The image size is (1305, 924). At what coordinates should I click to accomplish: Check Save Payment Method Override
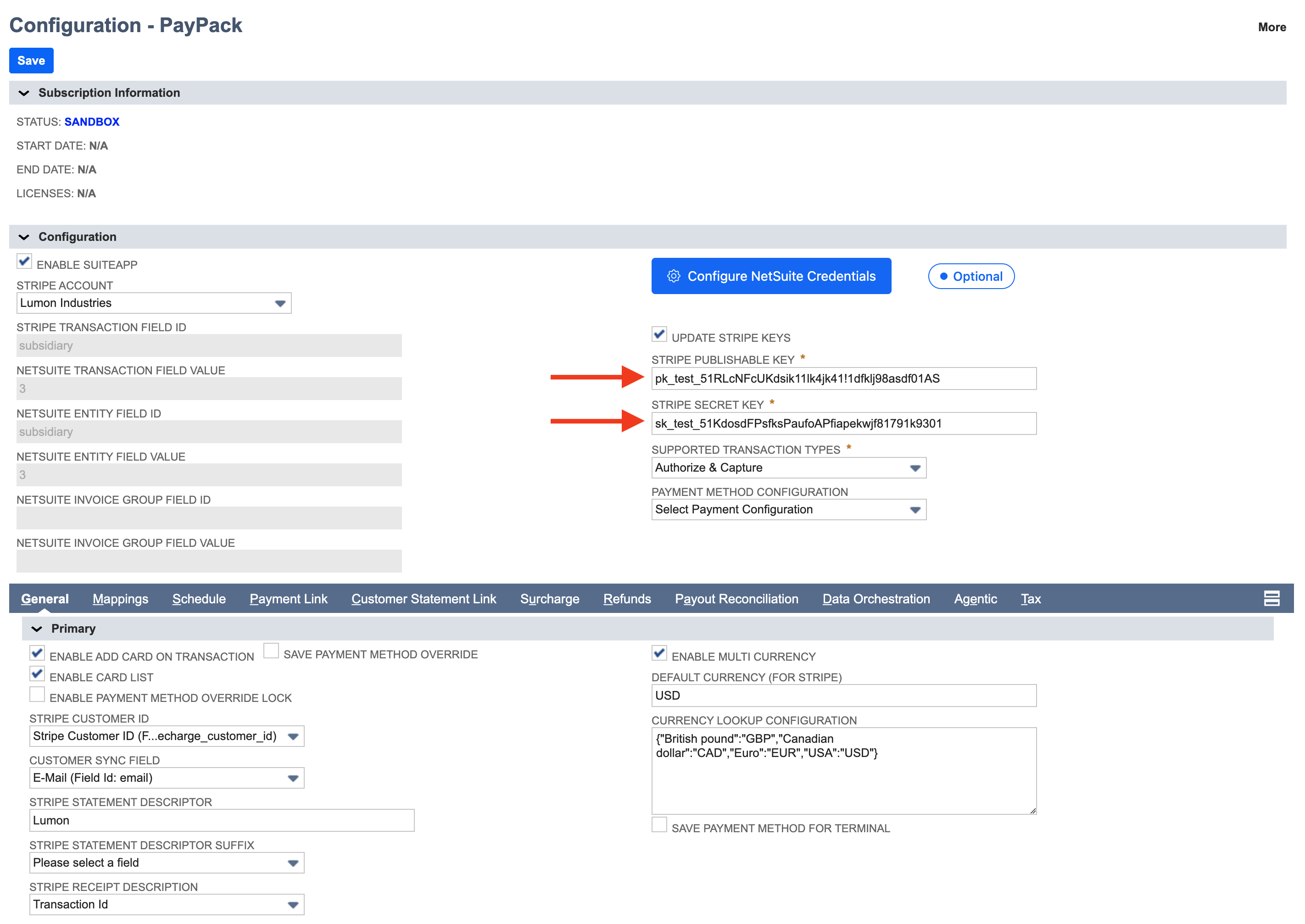coord(271,651)
